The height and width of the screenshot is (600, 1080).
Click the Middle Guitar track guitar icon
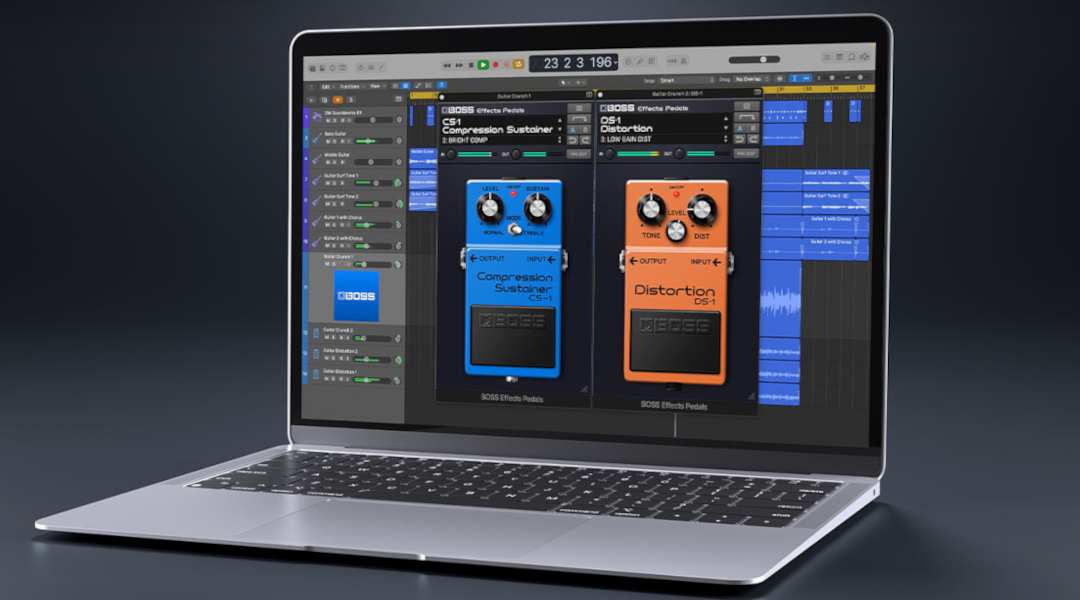pos(317,159)
